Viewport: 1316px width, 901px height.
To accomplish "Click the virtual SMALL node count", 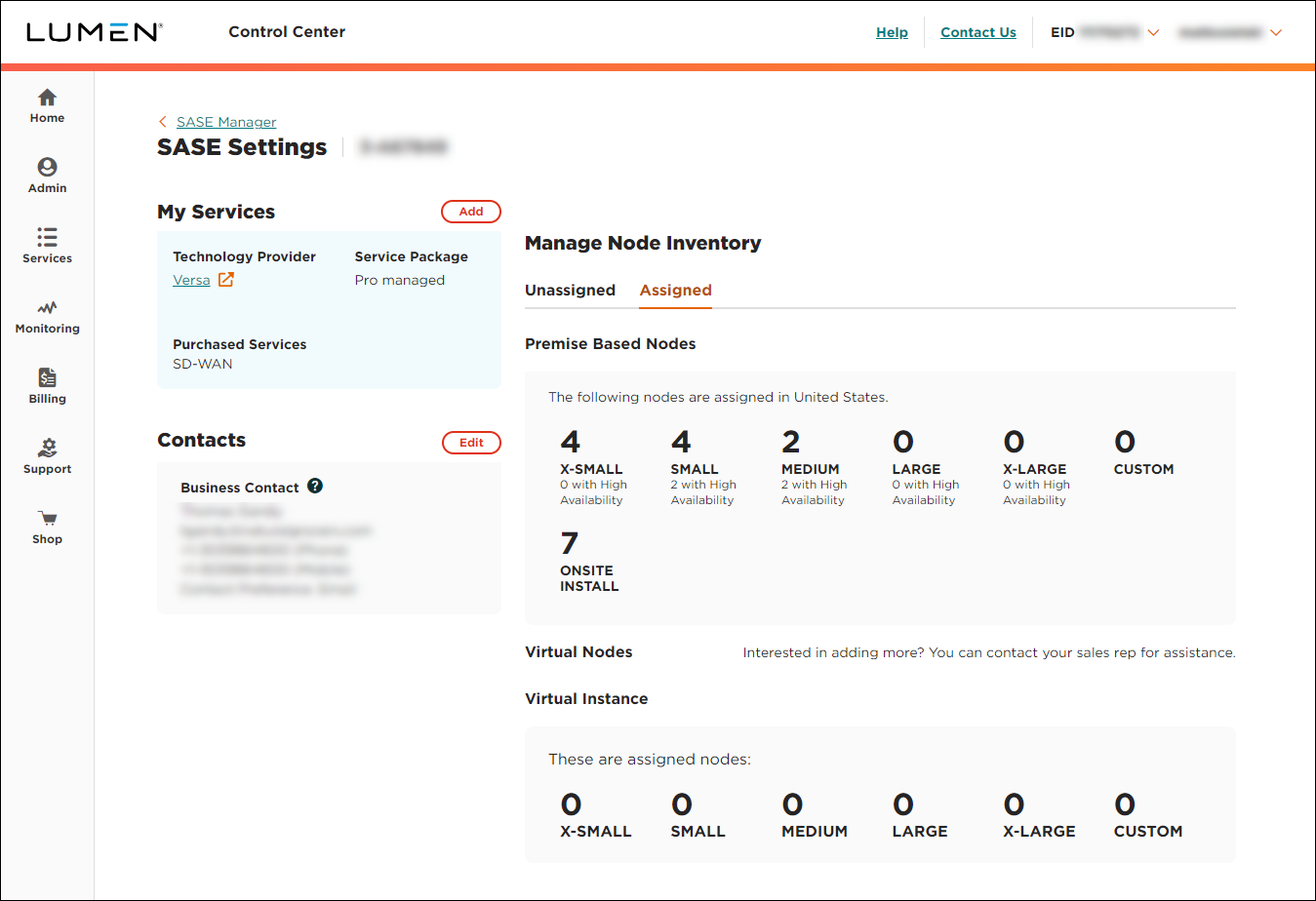I will 682,804.
